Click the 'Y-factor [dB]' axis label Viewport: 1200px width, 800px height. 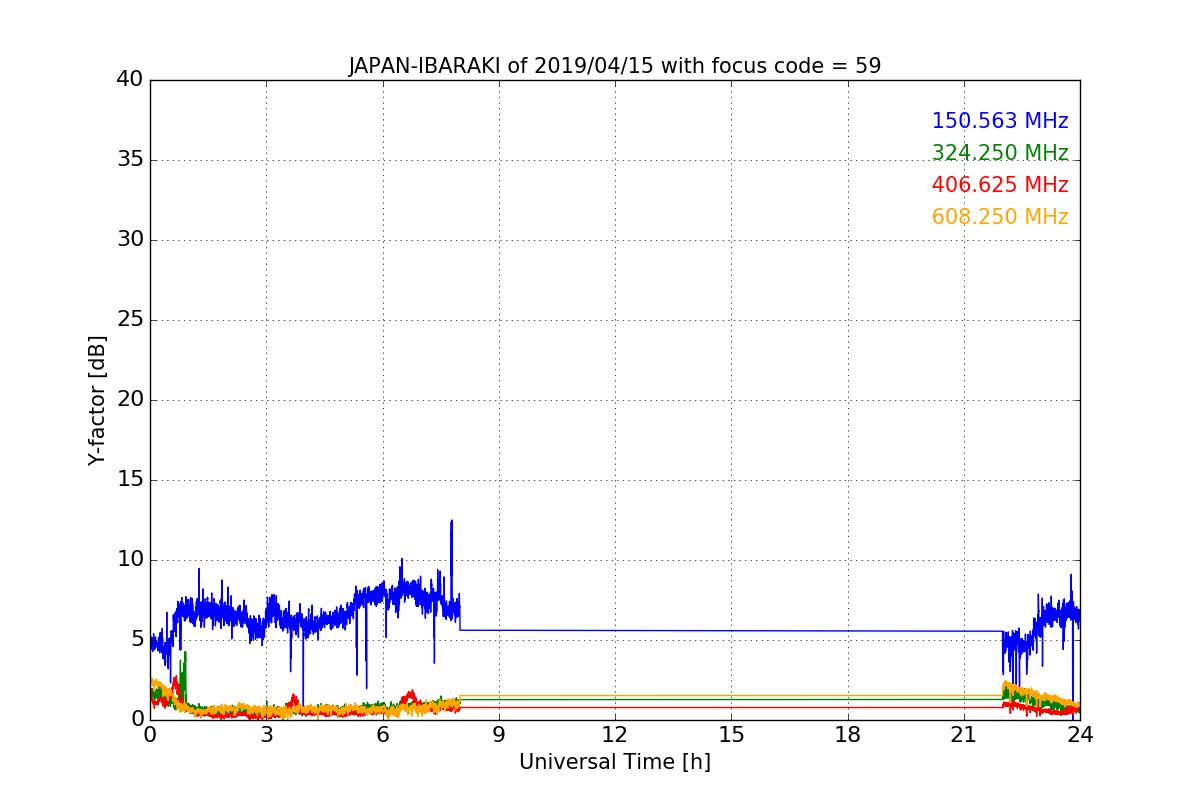97,400
